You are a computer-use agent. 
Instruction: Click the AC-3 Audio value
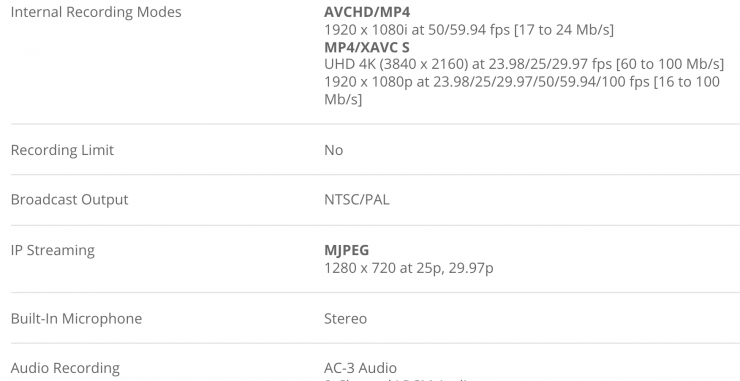coord(360,368)
